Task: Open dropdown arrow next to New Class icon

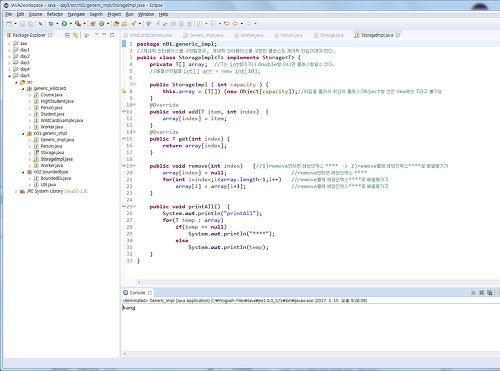Action: [x=108, y=24]
